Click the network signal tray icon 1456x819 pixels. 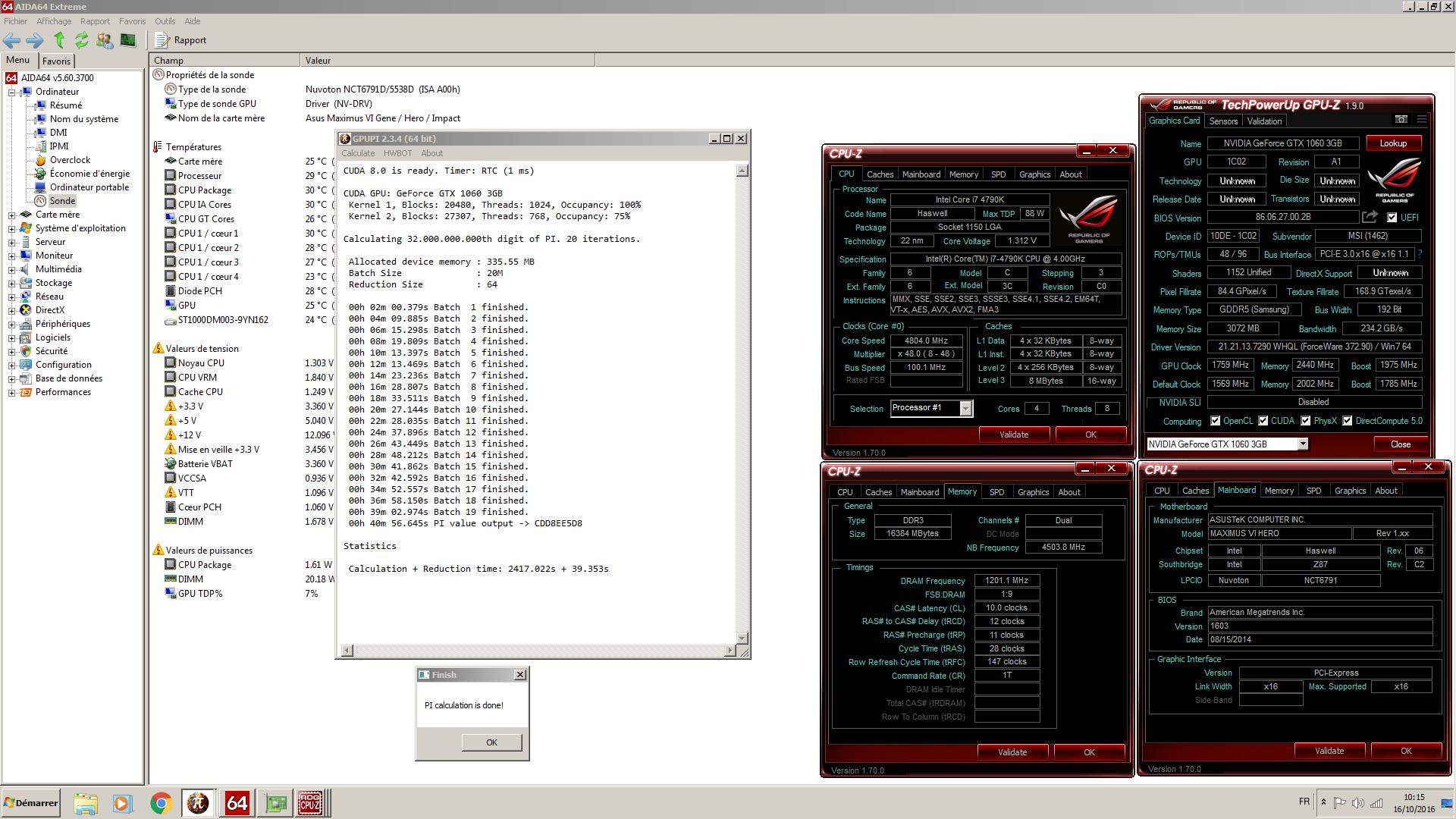(x=1376, y=803)
